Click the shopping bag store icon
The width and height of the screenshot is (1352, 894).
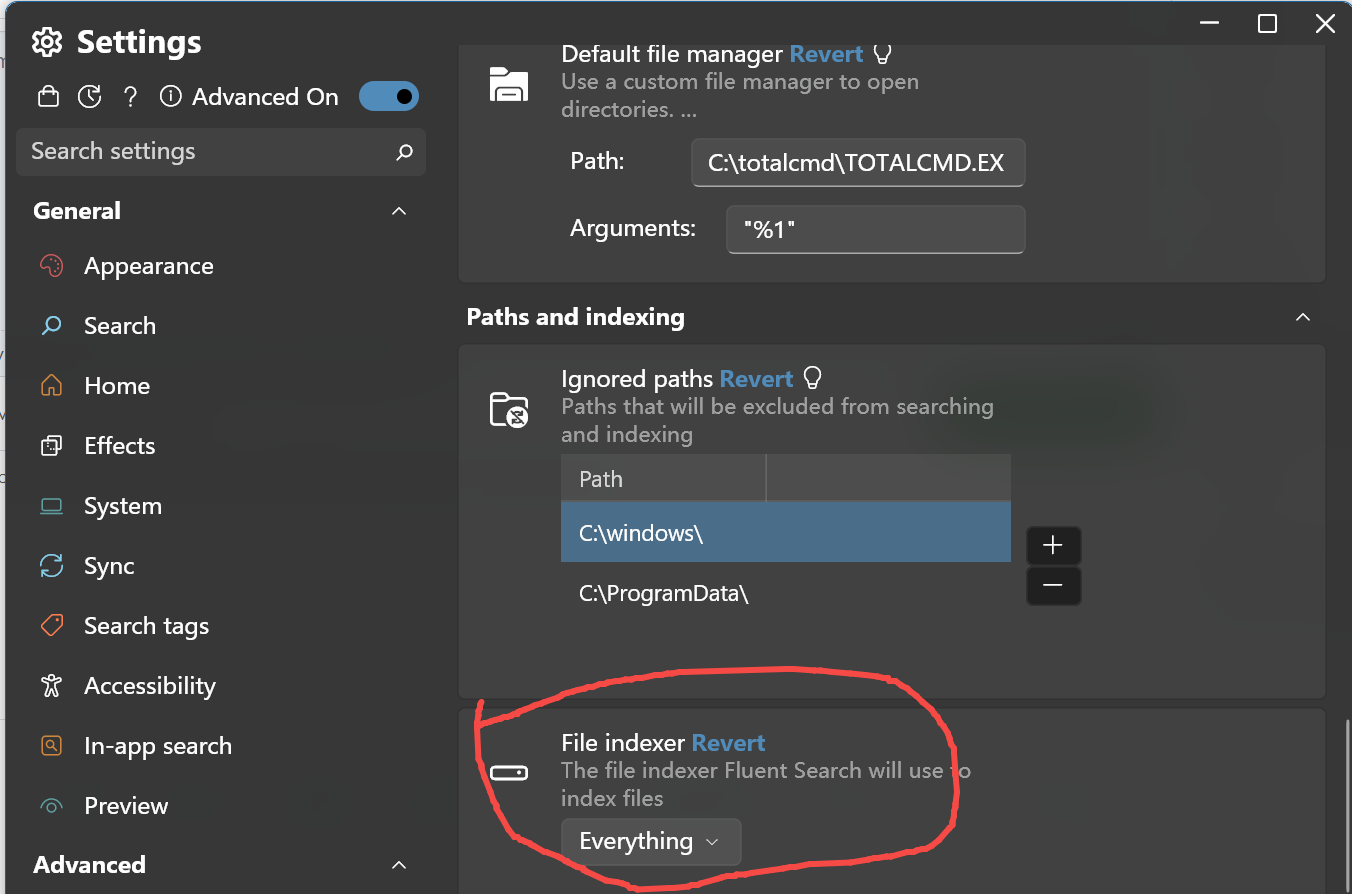tap(47, 96)
